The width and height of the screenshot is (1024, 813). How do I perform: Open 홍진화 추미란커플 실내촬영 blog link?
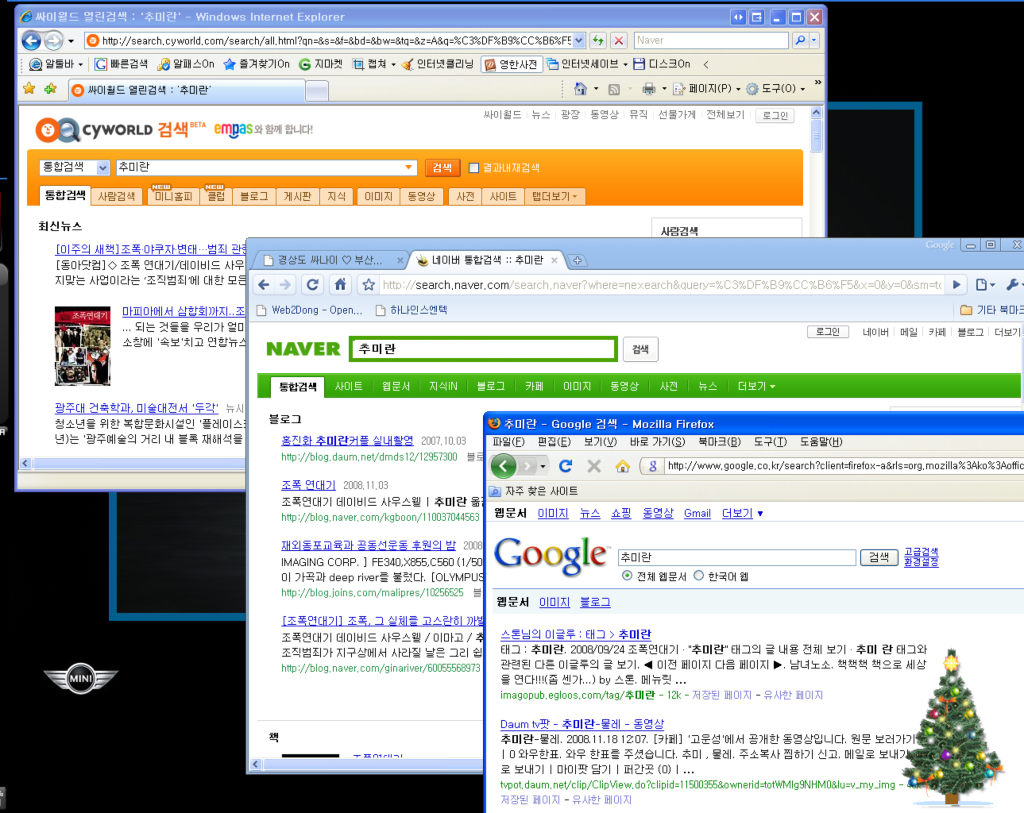coord(347,441)
